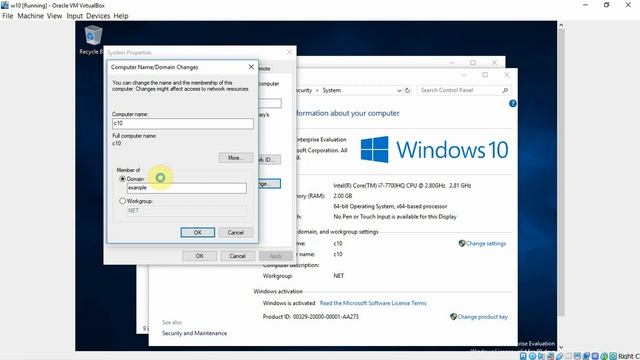Image resolution: width=640 pixels, height=360 pixels.
Task: Open the Machine menu
Action: [x=30, y=16]
